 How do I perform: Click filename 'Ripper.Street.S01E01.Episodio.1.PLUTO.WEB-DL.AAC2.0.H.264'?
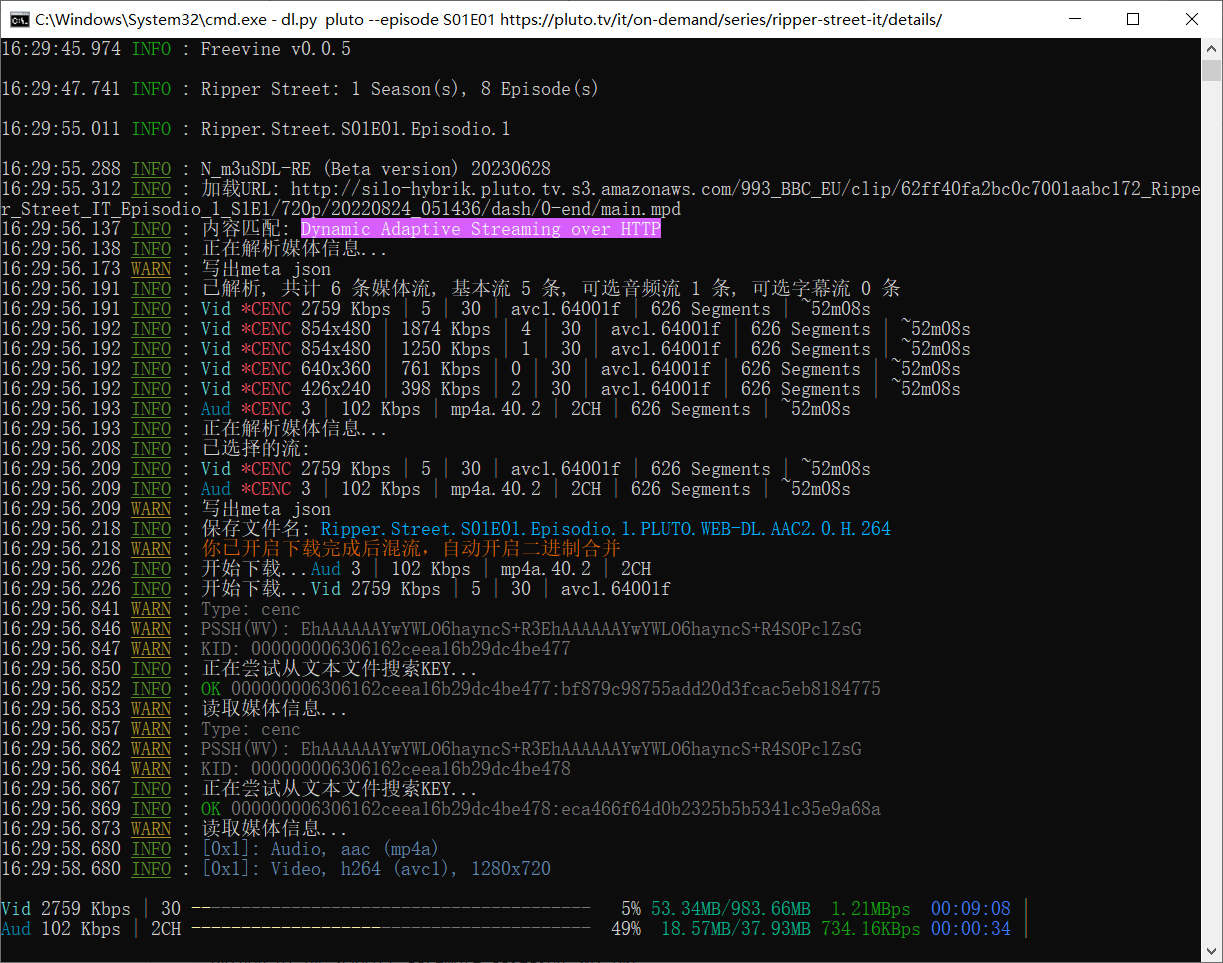point(606,529)
